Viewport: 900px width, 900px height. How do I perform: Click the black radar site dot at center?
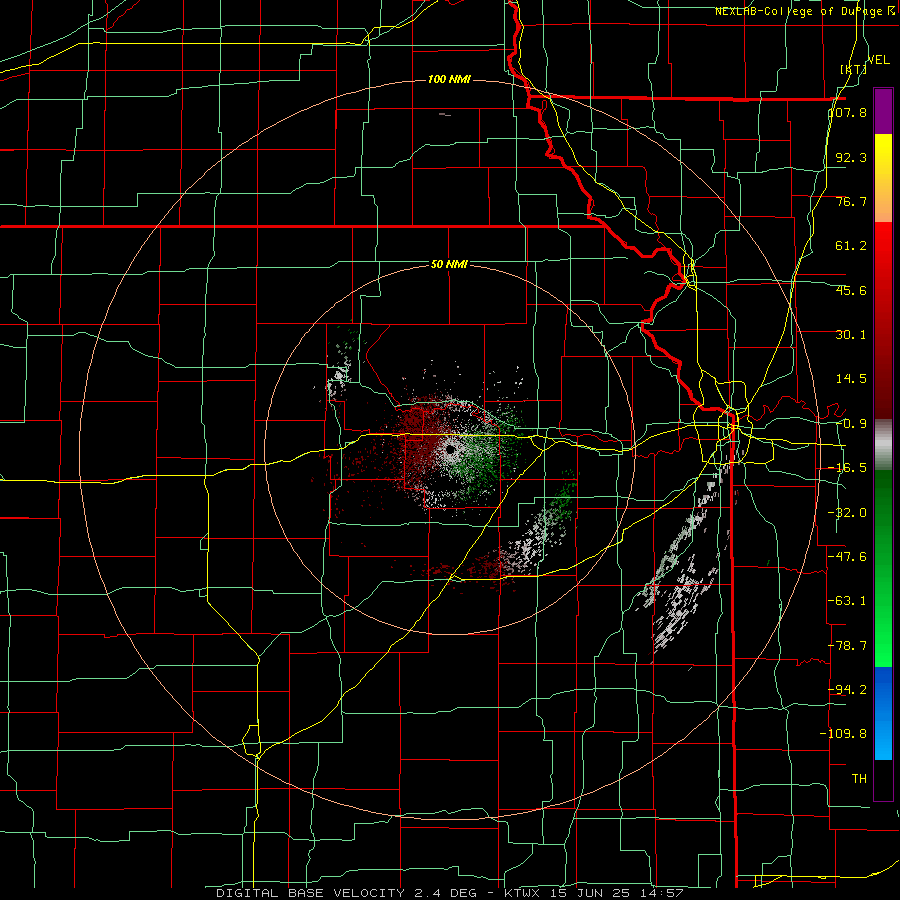pos(451,449)
